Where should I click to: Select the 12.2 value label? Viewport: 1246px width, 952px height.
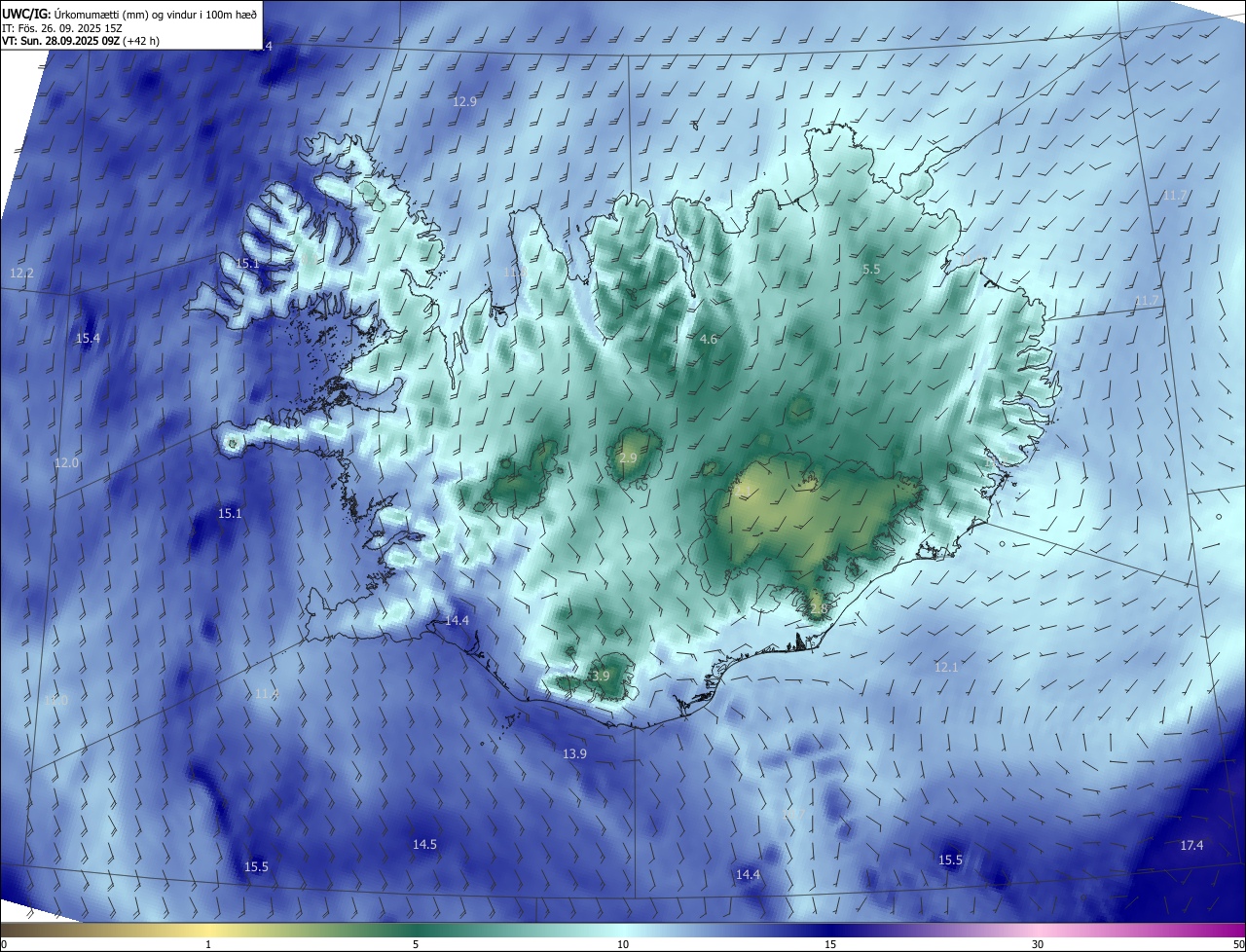(21, 274)
